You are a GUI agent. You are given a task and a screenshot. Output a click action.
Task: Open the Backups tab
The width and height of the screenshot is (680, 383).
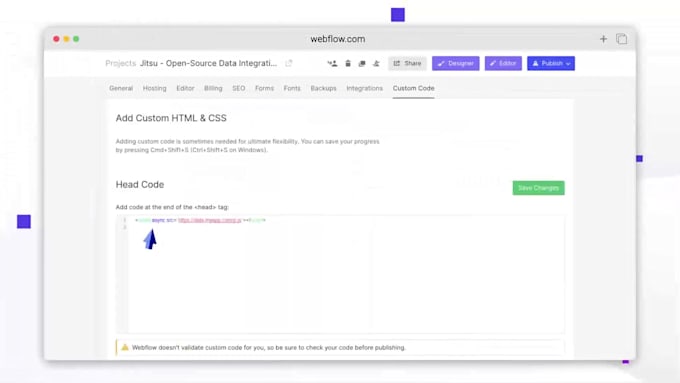323,88
